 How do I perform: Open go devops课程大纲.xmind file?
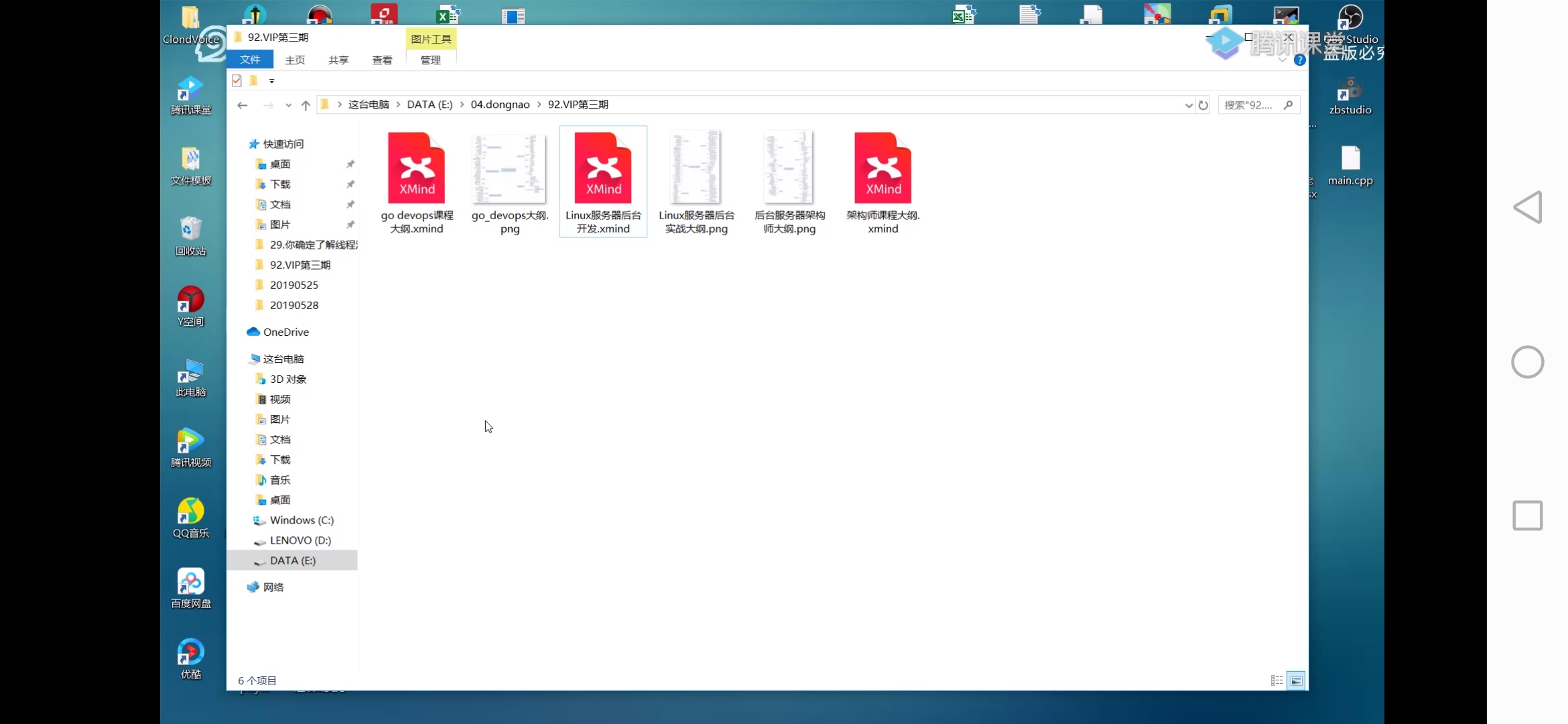(416, 182)
